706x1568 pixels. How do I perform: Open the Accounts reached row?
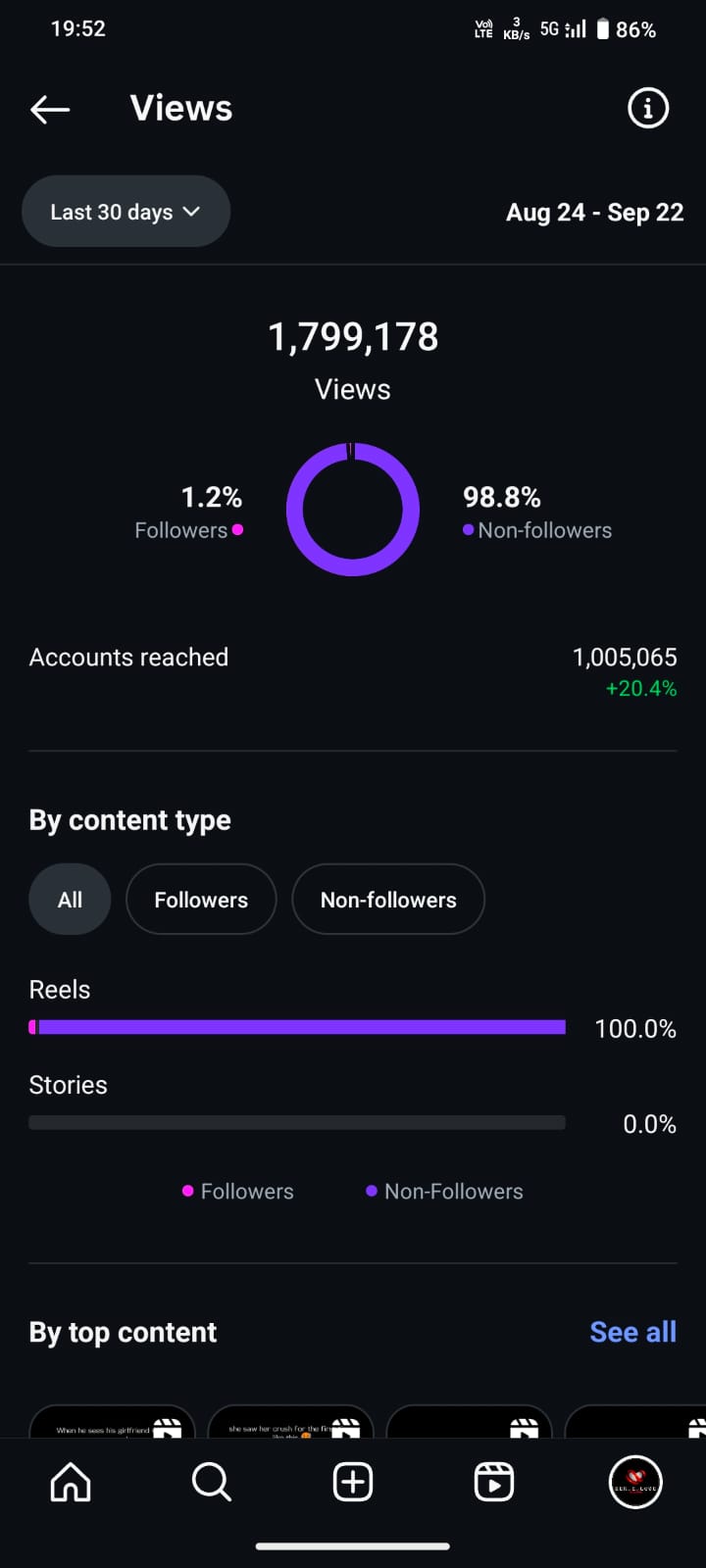pyautogui.click(x=353, y=659)
